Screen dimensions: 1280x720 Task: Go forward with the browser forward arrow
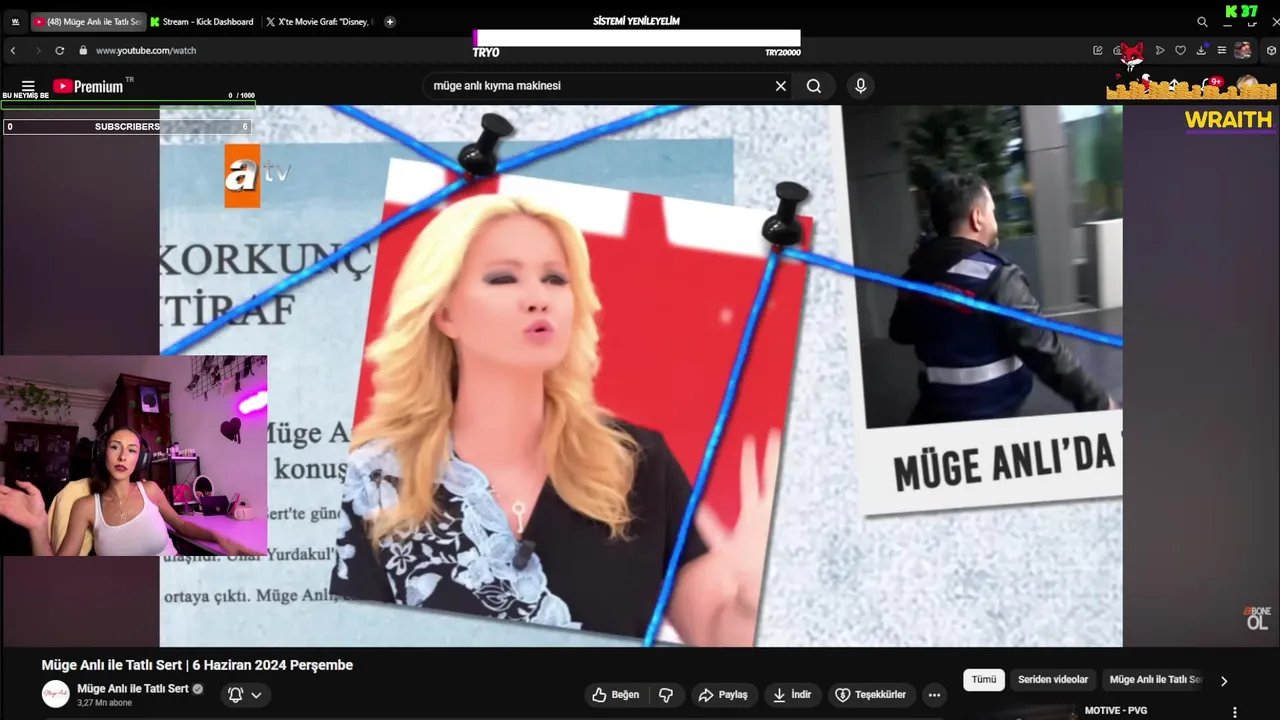tap(38, 50)
